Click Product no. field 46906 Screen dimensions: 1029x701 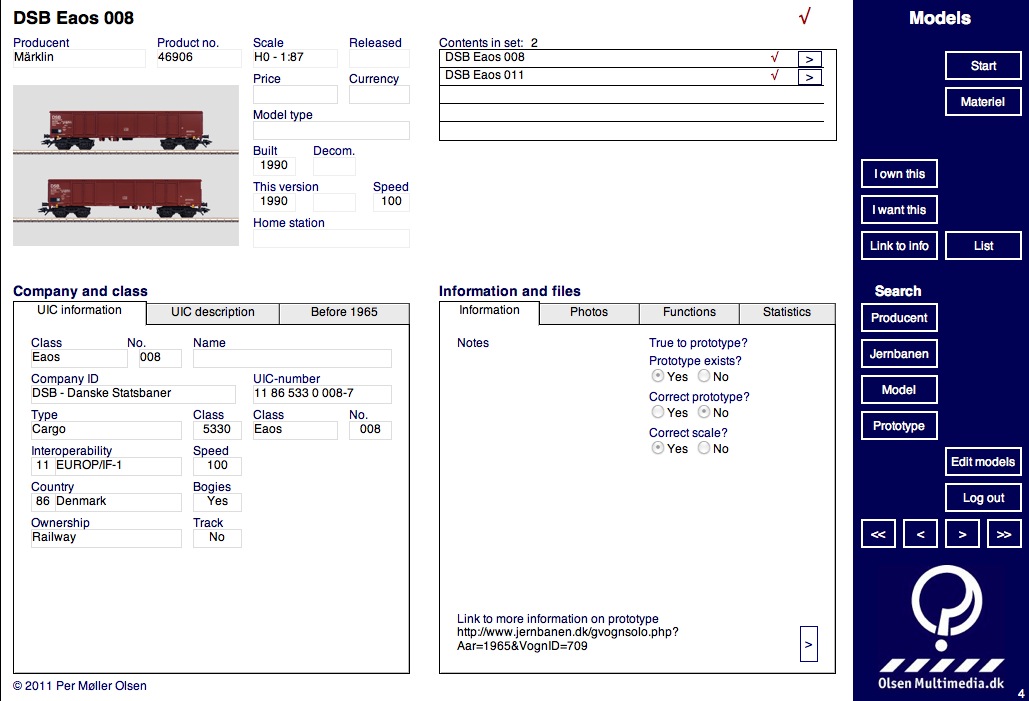click(199, 58)
